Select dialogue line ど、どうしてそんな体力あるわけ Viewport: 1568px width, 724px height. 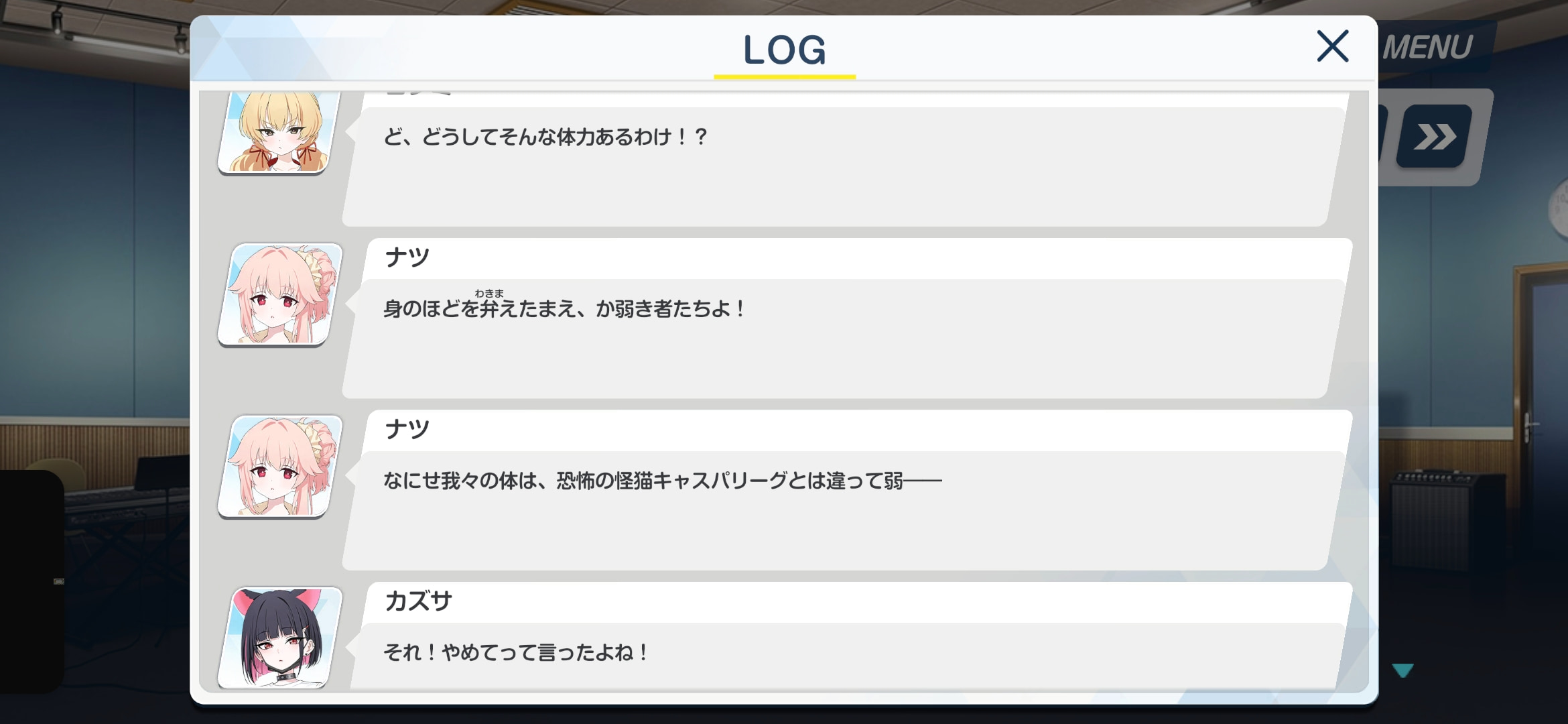pyautogui.click(x=545, y=137)
